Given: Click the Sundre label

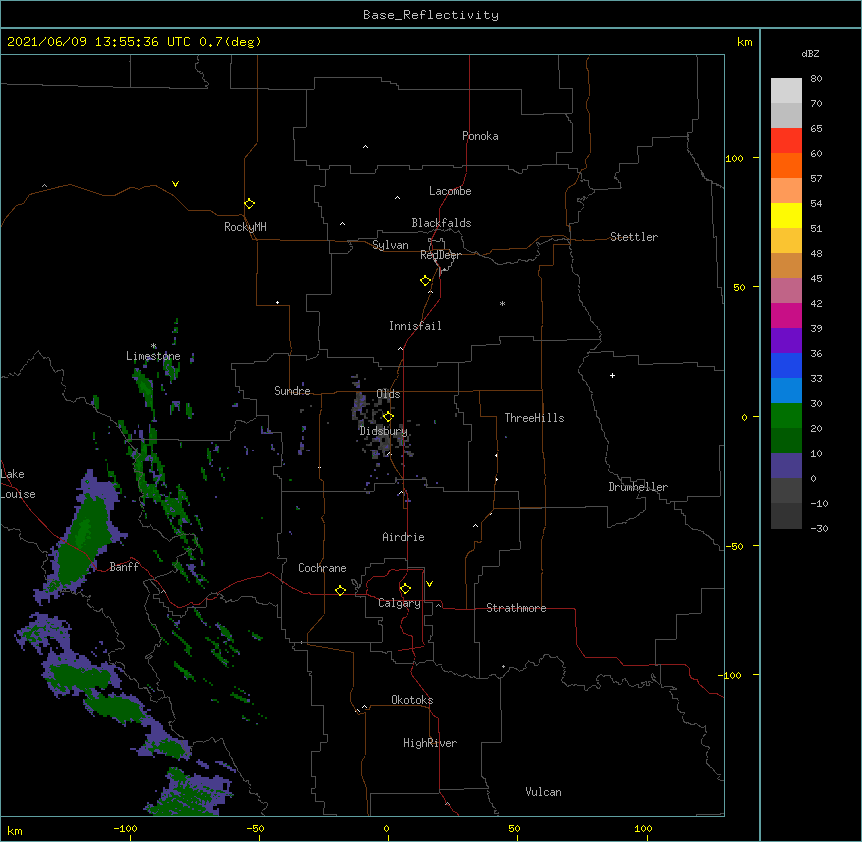Looking at the screenshot, I should [x=292, y=391].
